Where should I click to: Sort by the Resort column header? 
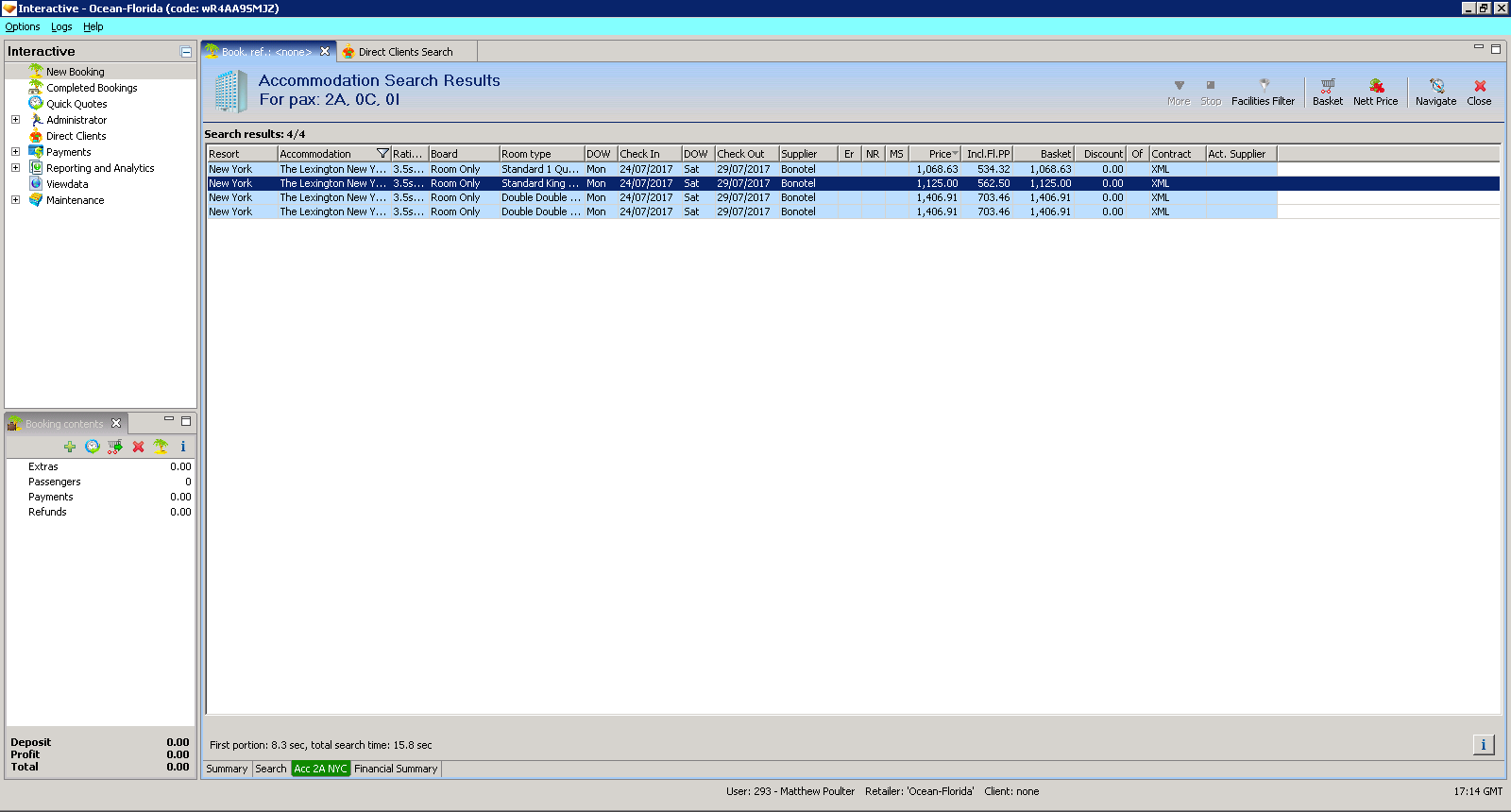coord(242,154)
